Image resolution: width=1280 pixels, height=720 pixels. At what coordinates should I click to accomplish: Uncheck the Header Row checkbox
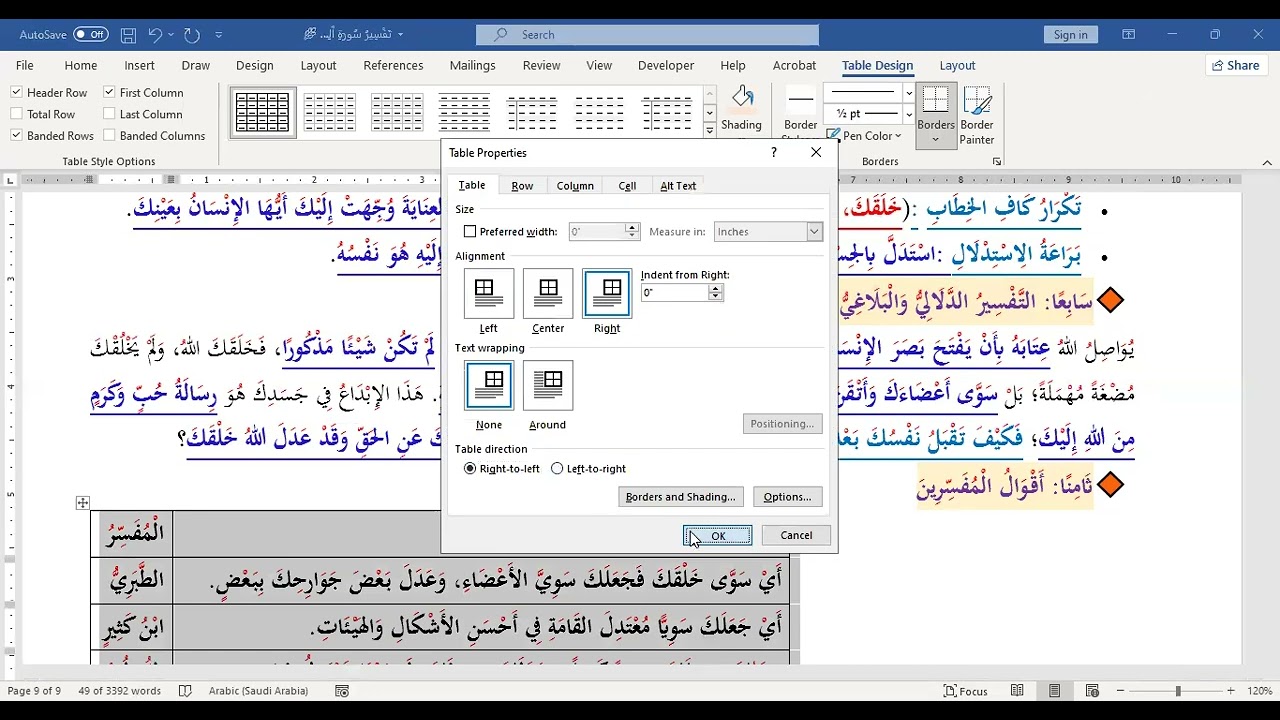tap(17, 92)
